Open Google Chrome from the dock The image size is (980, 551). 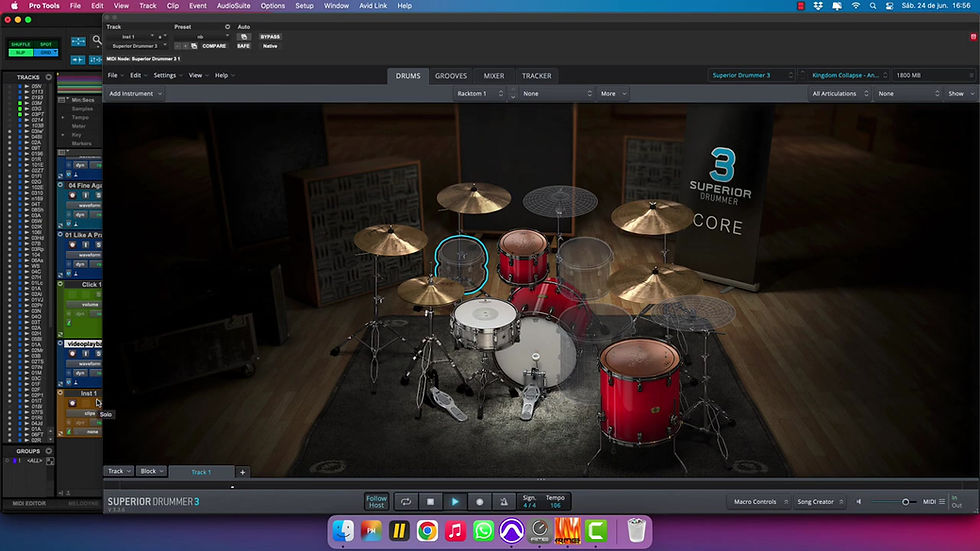(428, 531)
